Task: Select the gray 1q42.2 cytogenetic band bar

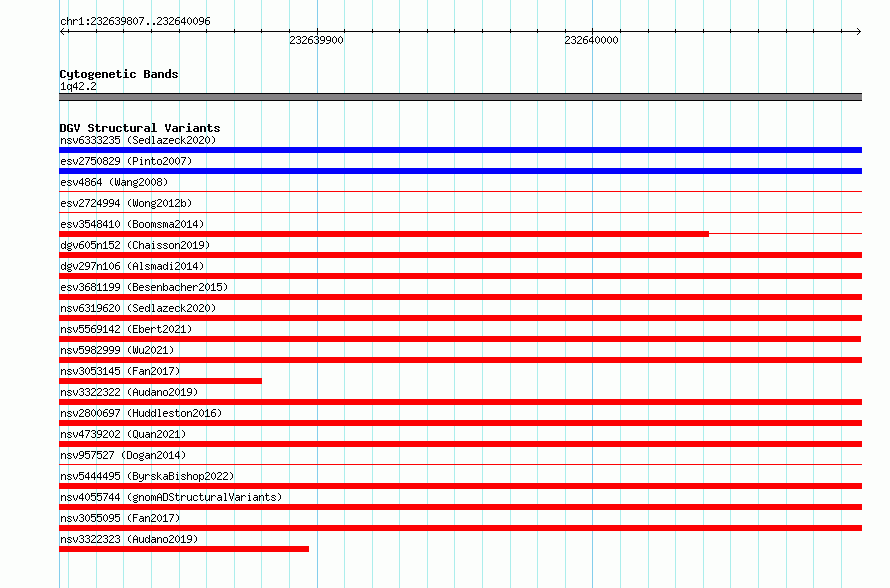Action: (x=460, y=97)
